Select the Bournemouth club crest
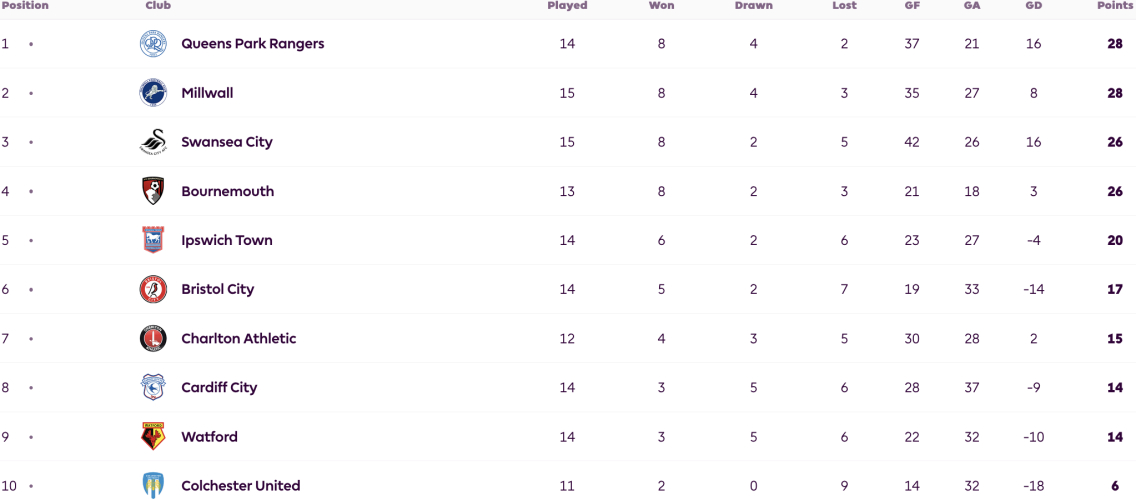The height and width of the screenshot is (500, 1136). pyautogui.click(x=153, y=191)
